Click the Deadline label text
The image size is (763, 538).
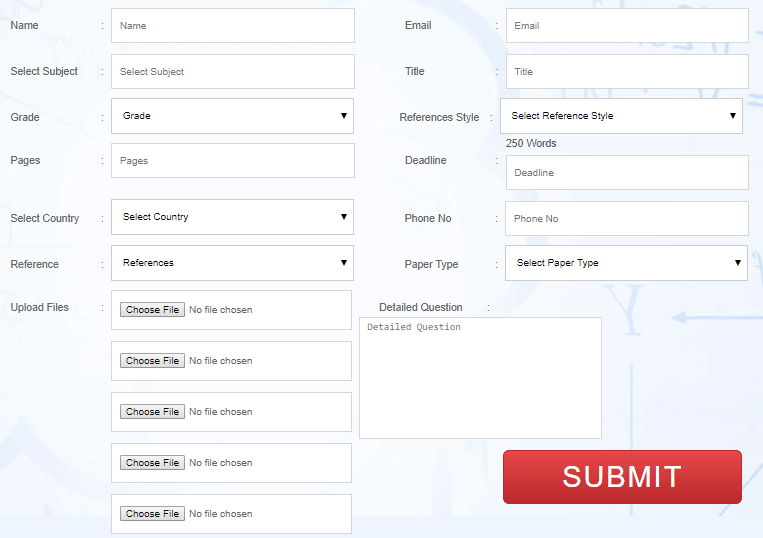coord(425,161)
